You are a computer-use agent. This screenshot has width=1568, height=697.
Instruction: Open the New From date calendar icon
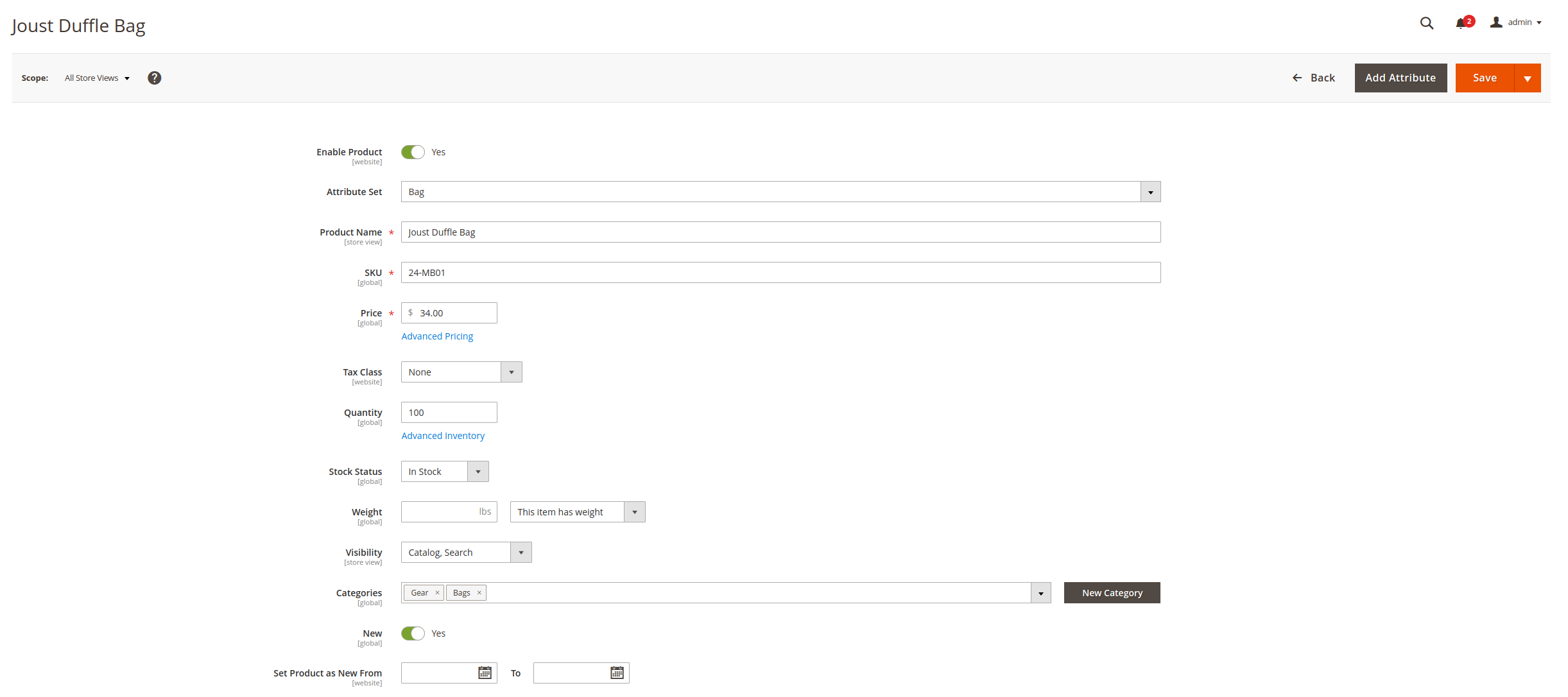pos(485,673)
